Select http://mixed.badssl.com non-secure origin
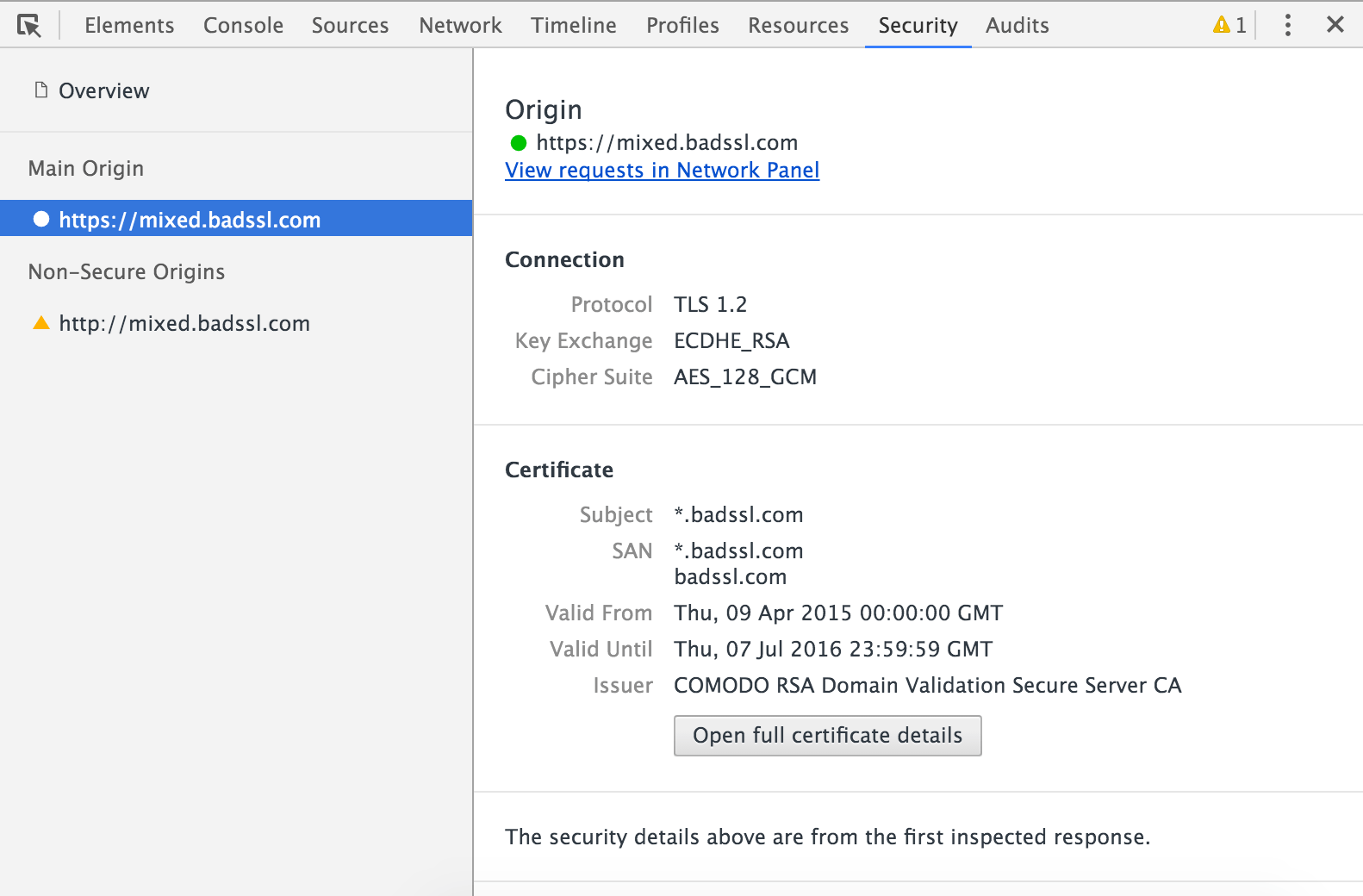1363x896 pixels. click(184, 324)
